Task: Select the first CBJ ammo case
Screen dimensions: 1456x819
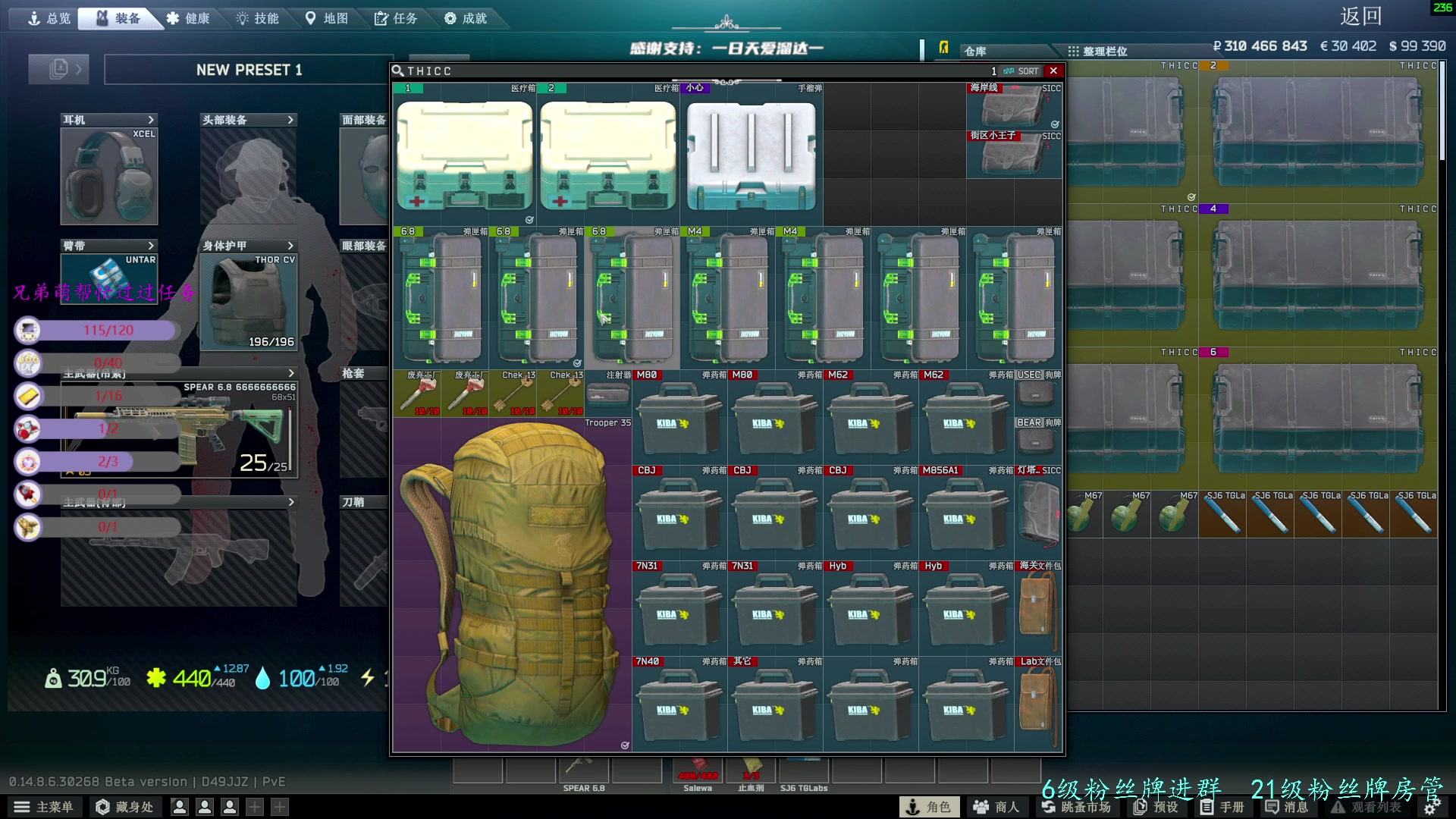Action: (x=679, y=513)
